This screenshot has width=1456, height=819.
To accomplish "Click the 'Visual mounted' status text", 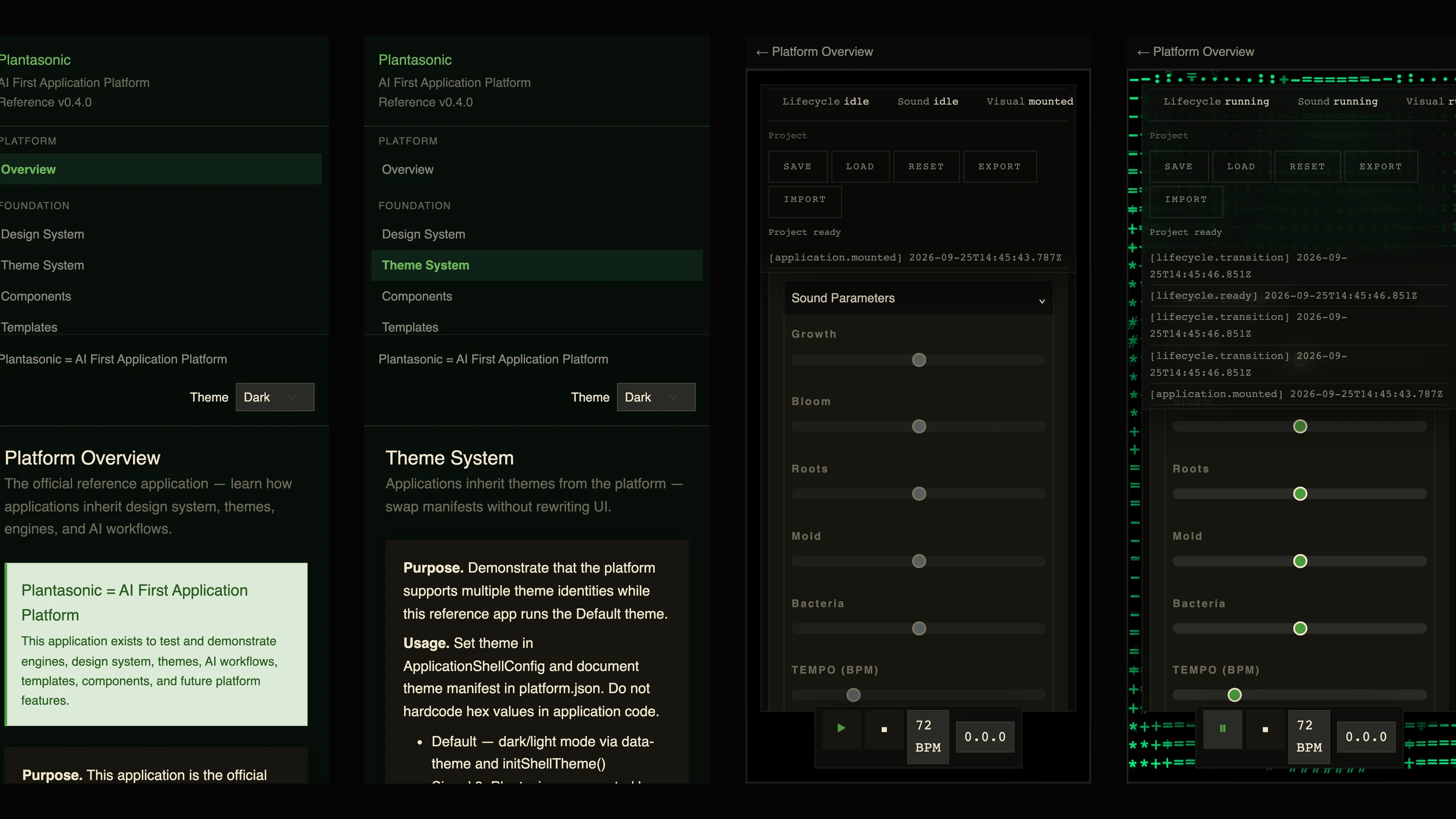I will coord(1029,101).
